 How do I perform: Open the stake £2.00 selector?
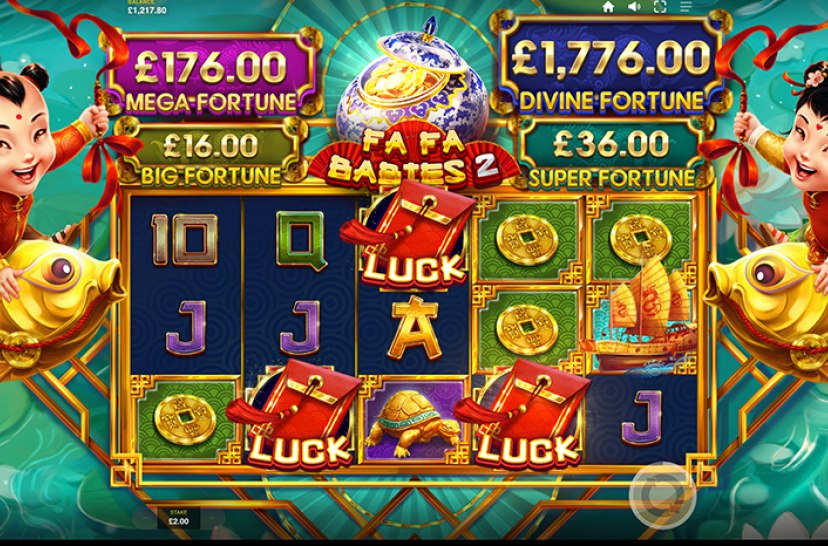[178, 518]
